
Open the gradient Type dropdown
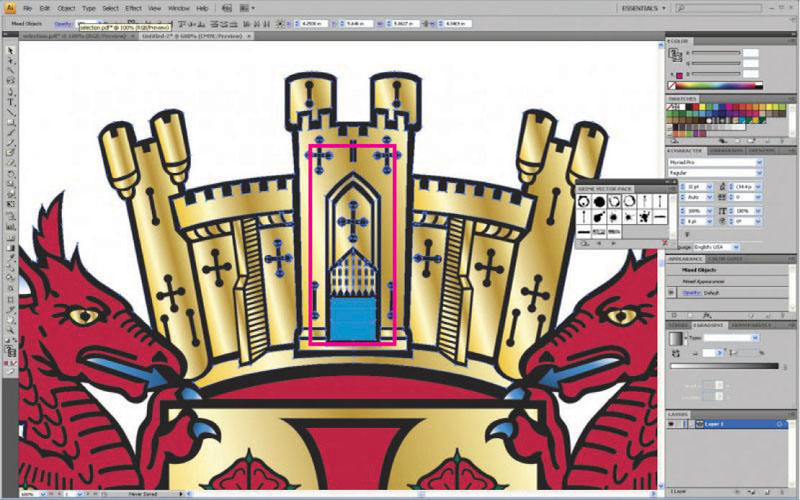pos(755,338)
